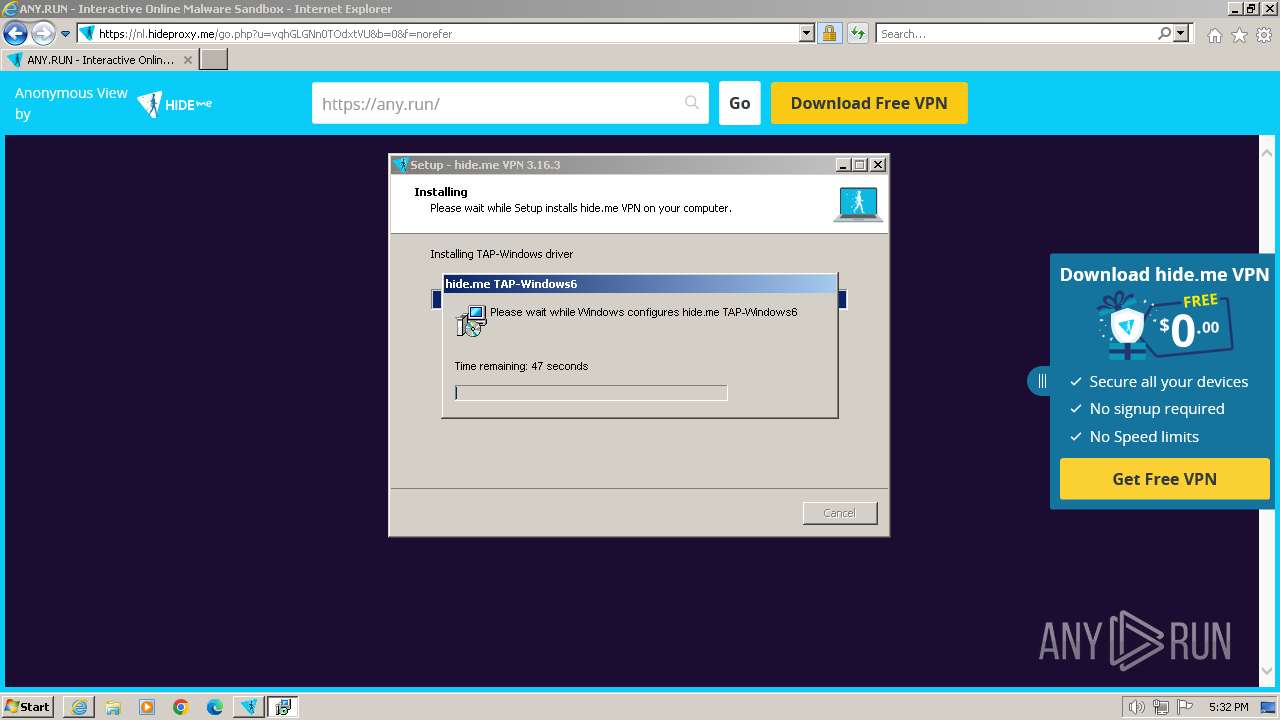Open the recent pages dropdown arrow
The height and width of the screenshot is (720, 1280).
(x=65, y=34)
